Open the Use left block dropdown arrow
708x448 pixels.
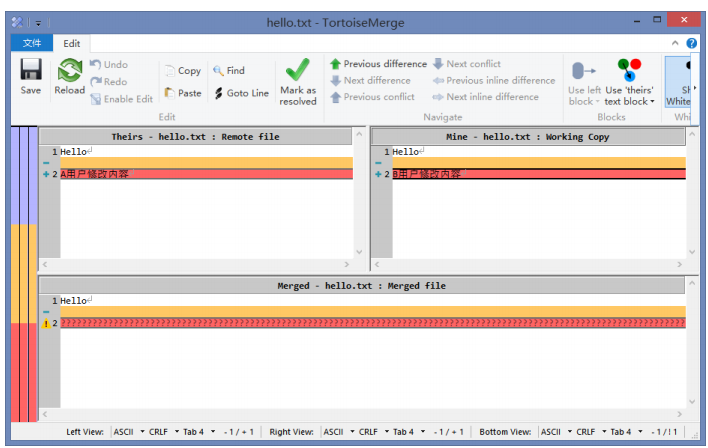click(598, 102)
